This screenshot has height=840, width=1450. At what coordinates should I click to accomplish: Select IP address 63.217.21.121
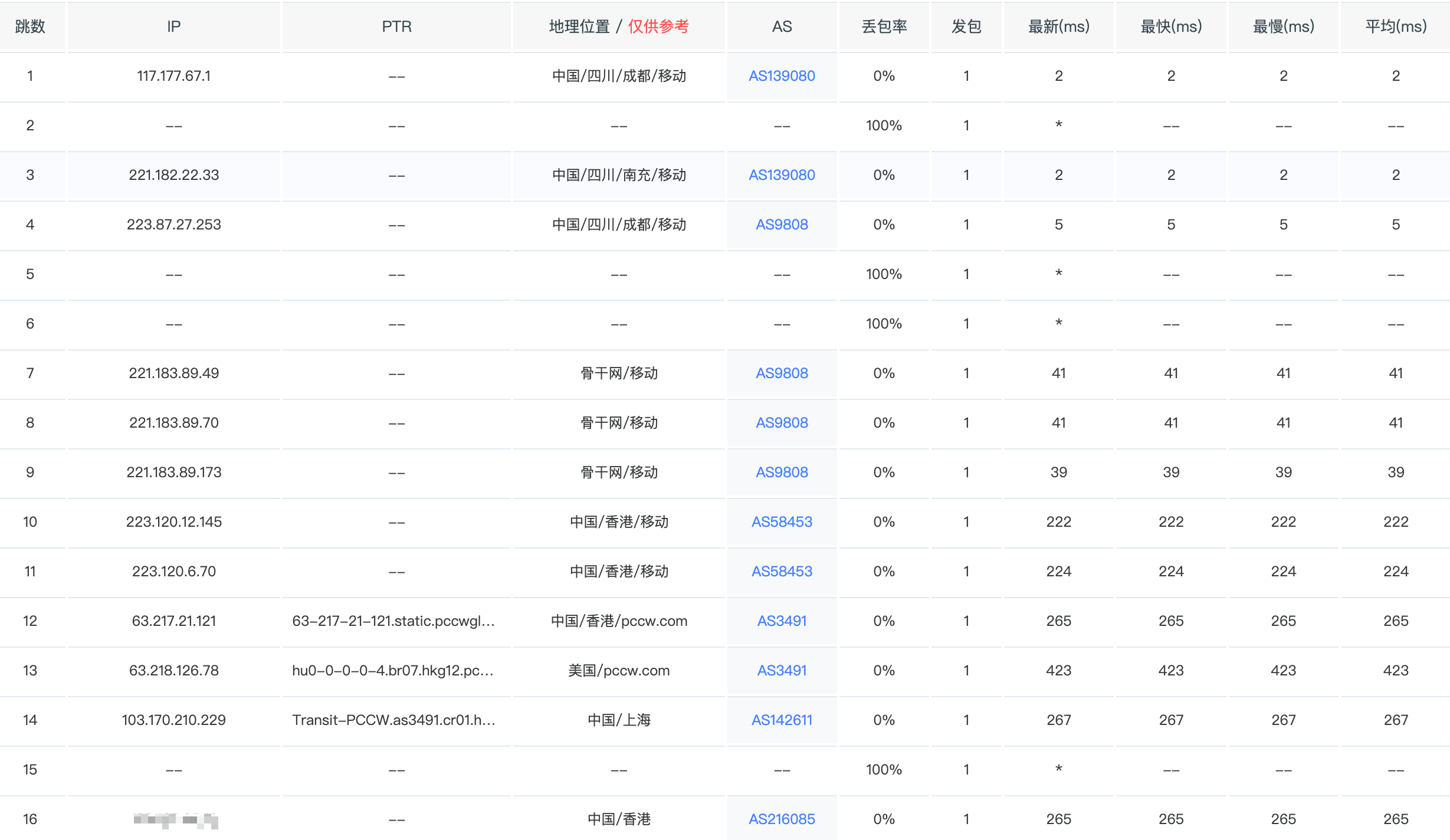[173, 621]
